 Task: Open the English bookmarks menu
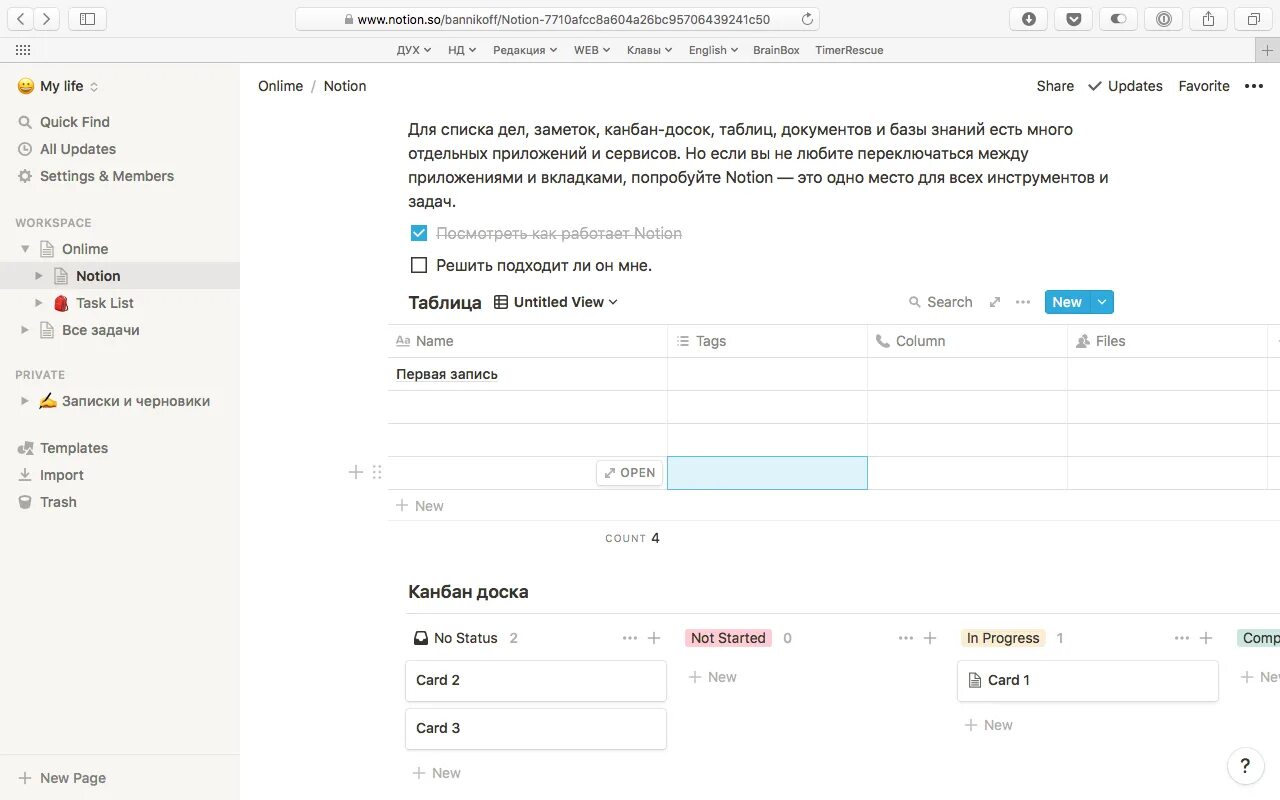[713, 50]
